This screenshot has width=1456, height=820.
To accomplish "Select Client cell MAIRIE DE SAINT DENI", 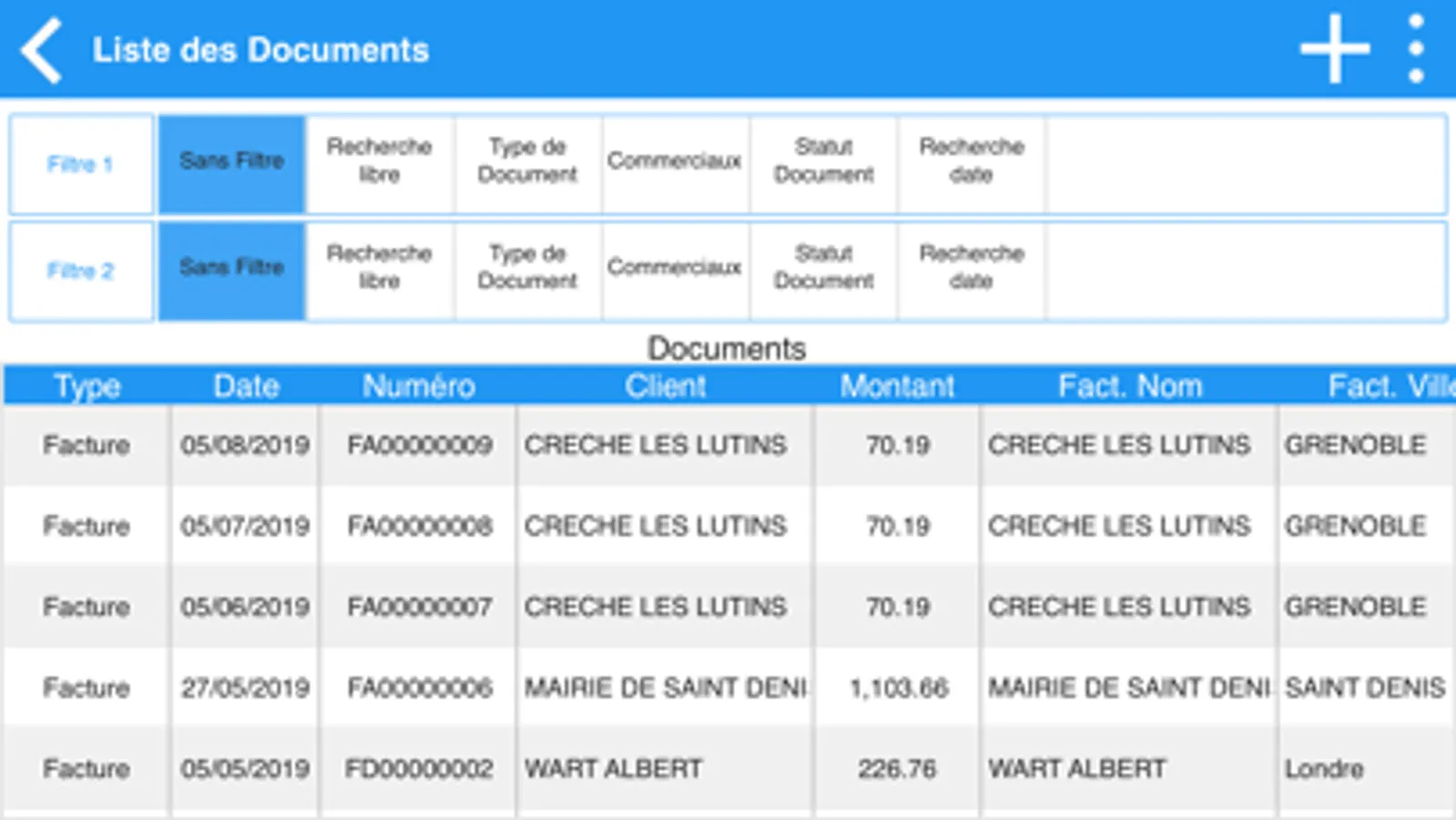I will click(666, 688).
